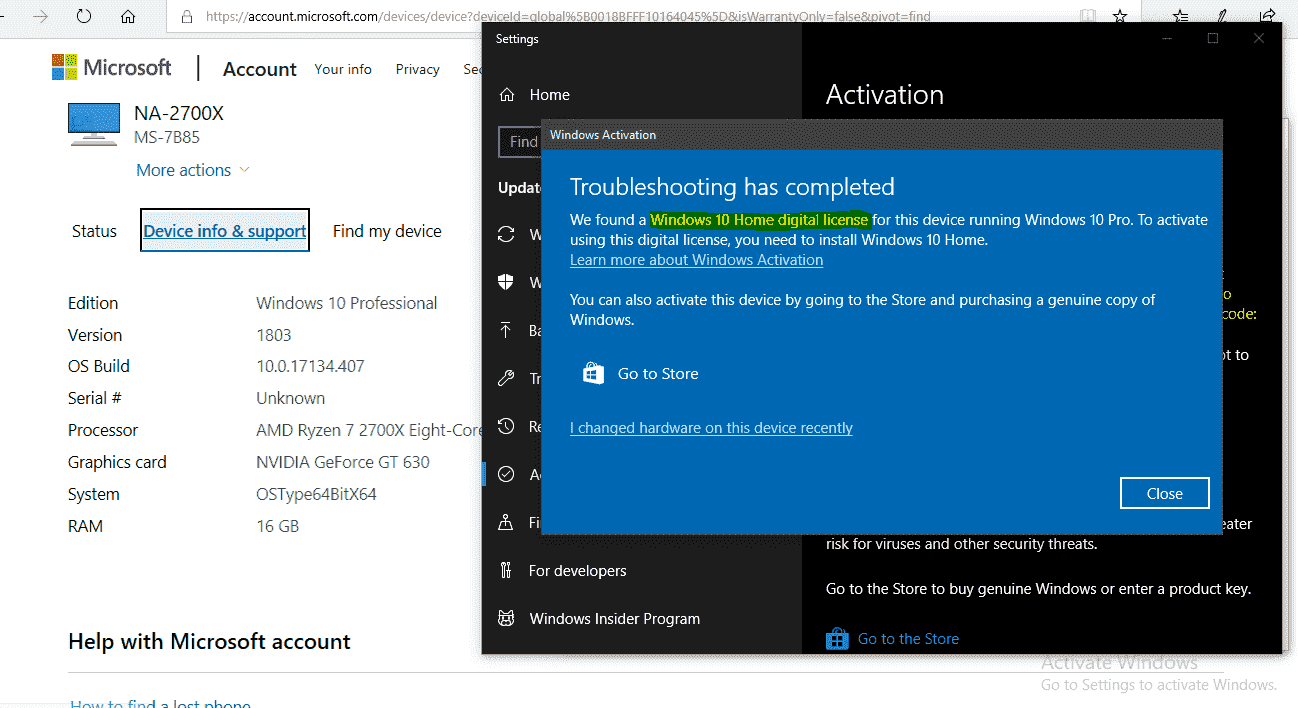
Task: Open Troubleshoot wrench icon in sidebar
Action: pyautogui.click(x=507, y=378)
